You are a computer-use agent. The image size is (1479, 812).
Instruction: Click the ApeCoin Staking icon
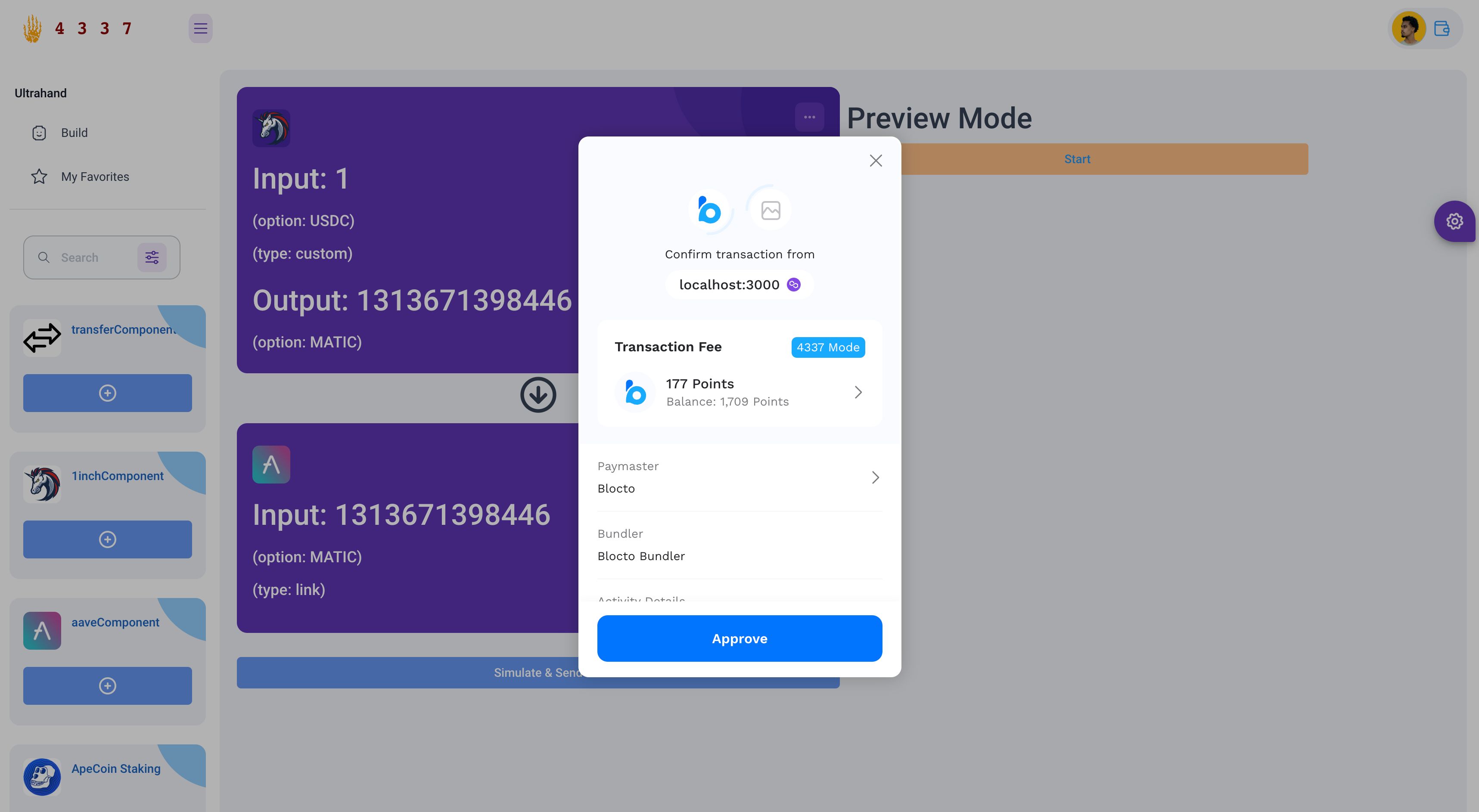click(41, 776)
